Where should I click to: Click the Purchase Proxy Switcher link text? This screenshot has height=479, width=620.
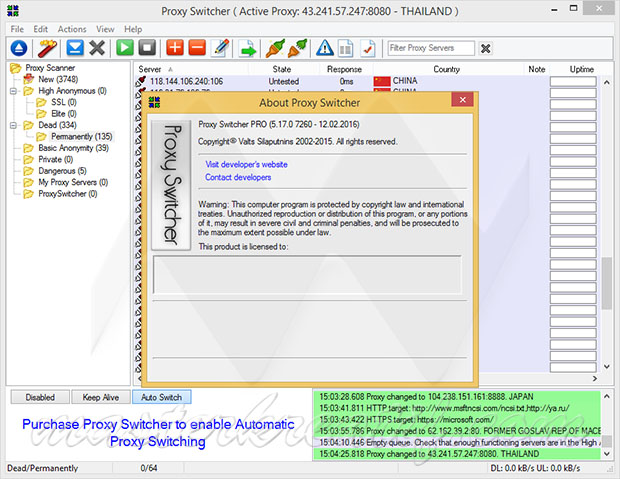pos(158,433)
